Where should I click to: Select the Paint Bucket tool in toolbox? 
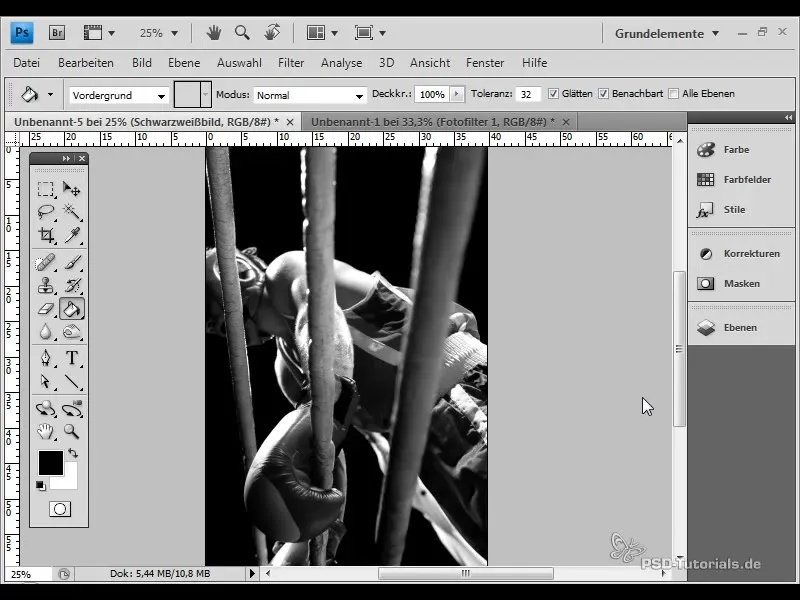tap(72, 309)
